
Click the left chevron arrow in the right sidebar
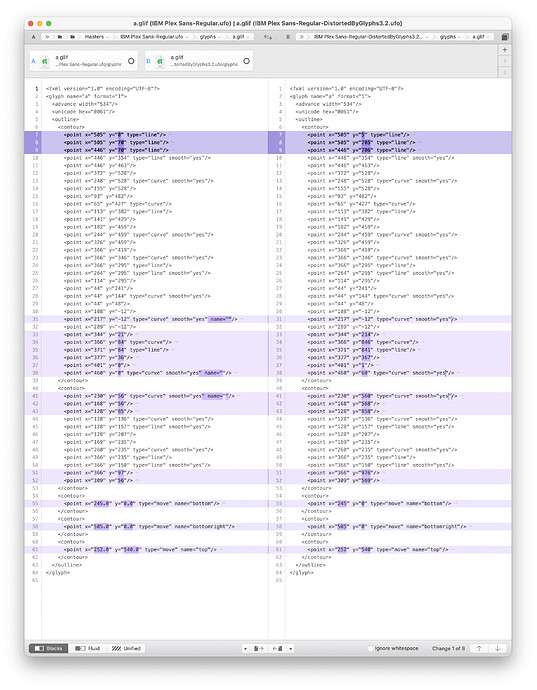click(505, 72)
